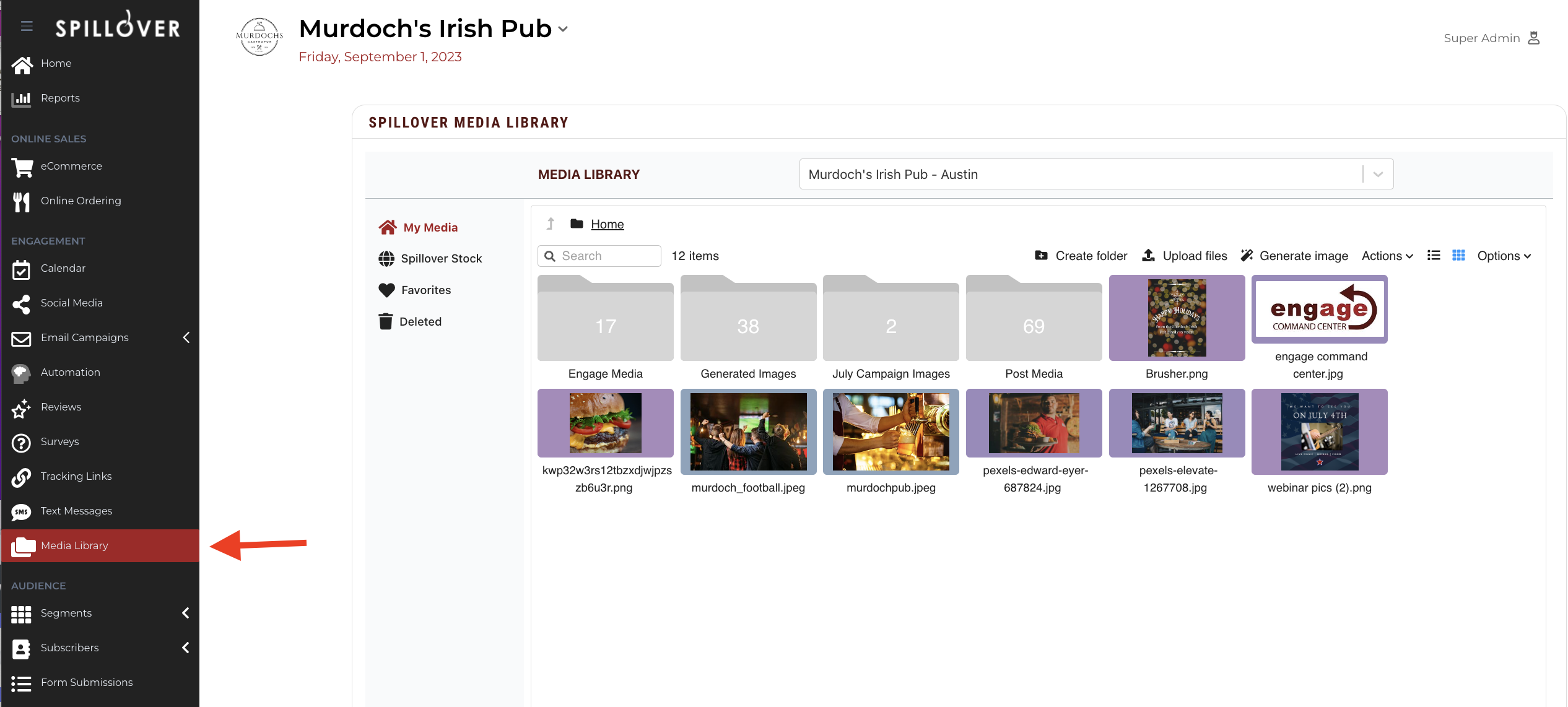Click the Create folder icon
The height and width of the screenshot is (707, 1568).
[x=1041, y=256]
